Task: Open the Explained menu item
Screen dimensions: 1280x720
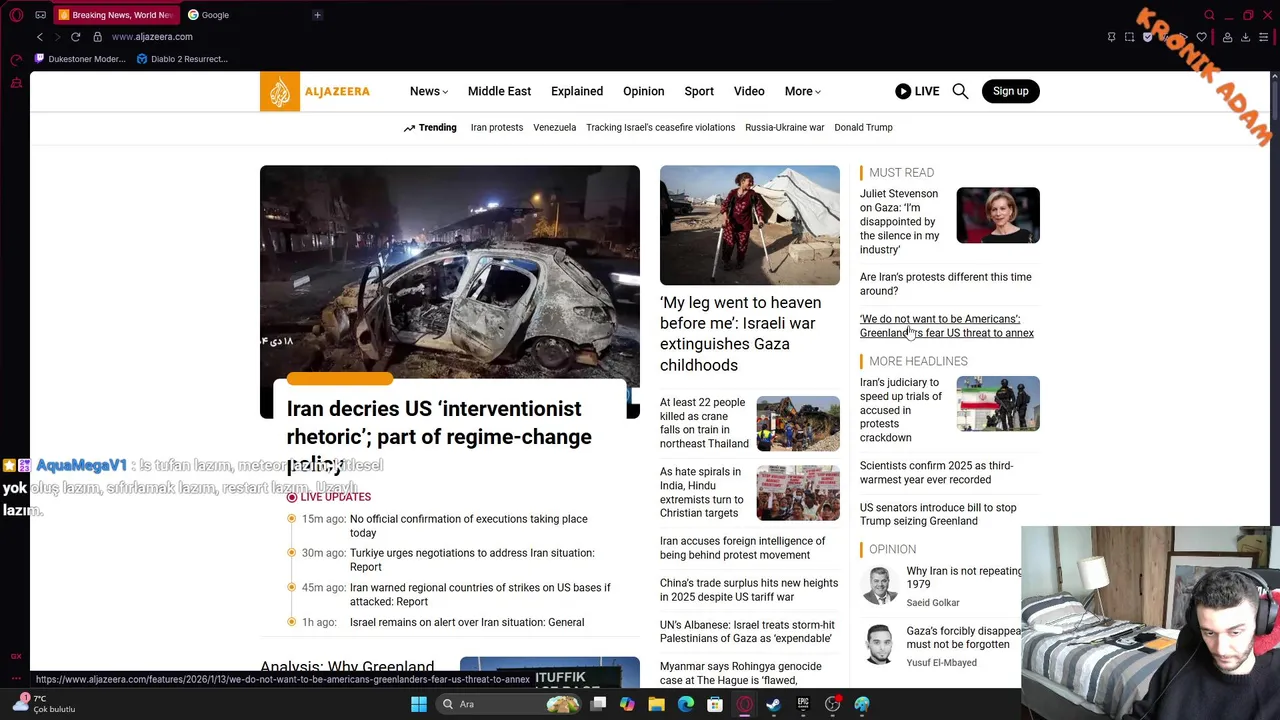Action: point(577,91)
